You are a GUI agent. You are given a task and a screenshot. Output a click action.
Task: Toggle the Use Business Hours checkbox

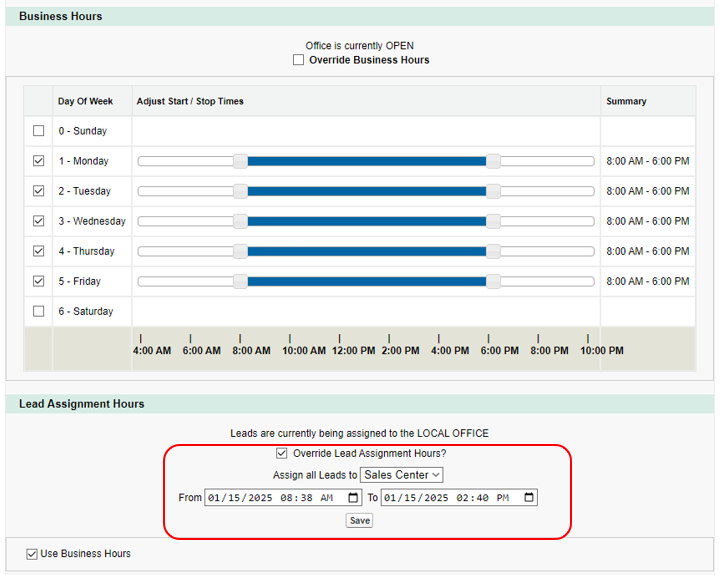[x=32, y=554]
